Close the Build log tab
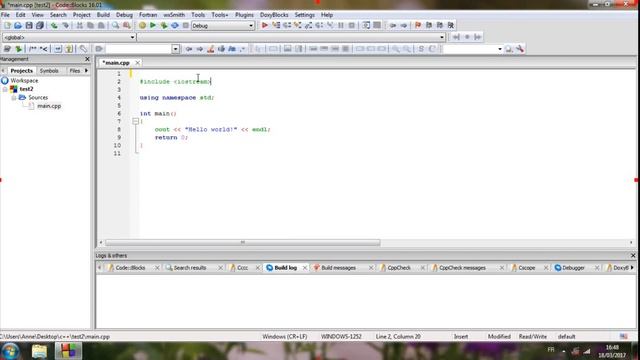This screenshot has height=360, width=640. [x=304, y=268]
